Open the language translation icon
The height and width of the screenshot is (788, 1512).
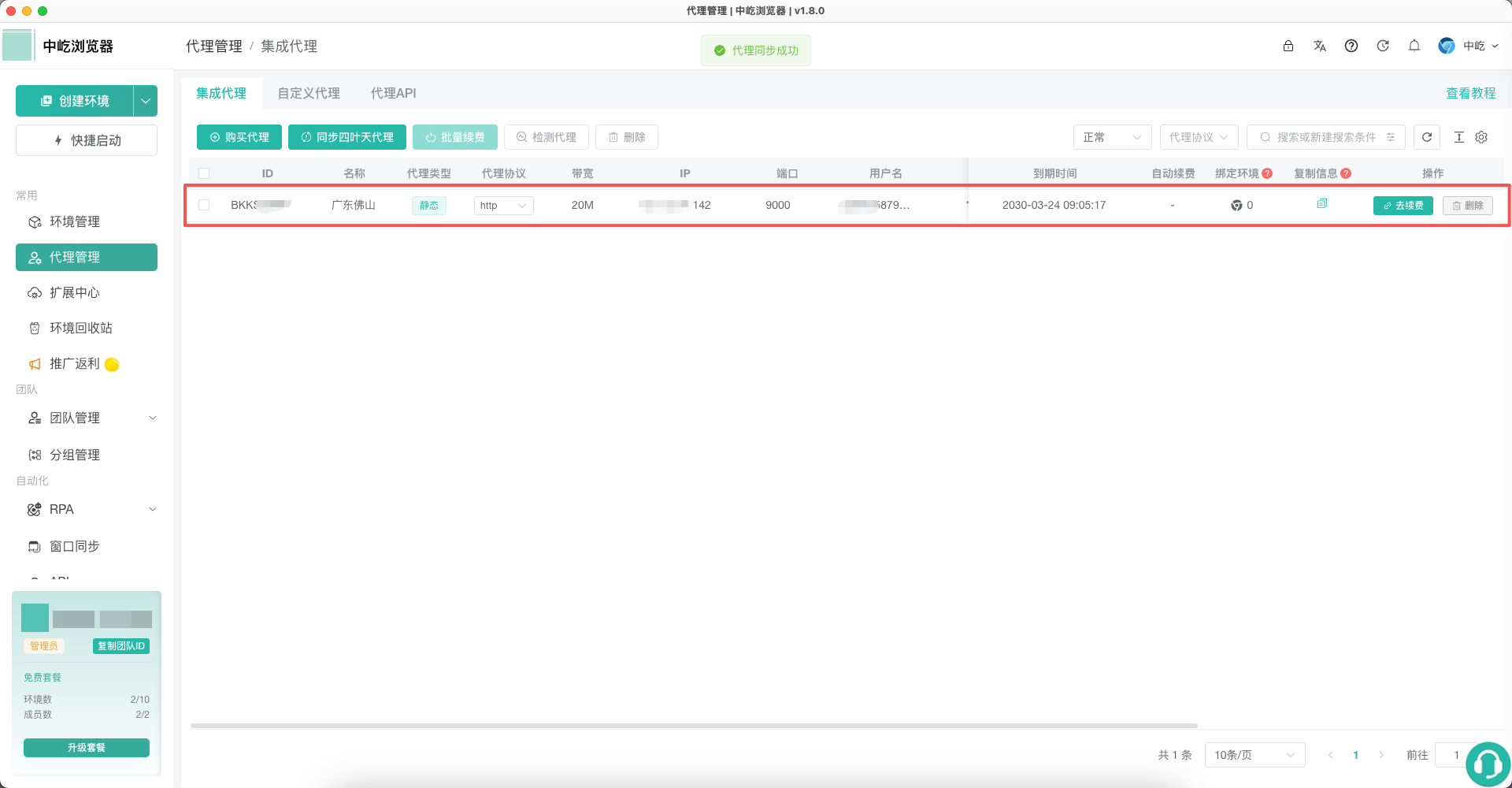1320,46
